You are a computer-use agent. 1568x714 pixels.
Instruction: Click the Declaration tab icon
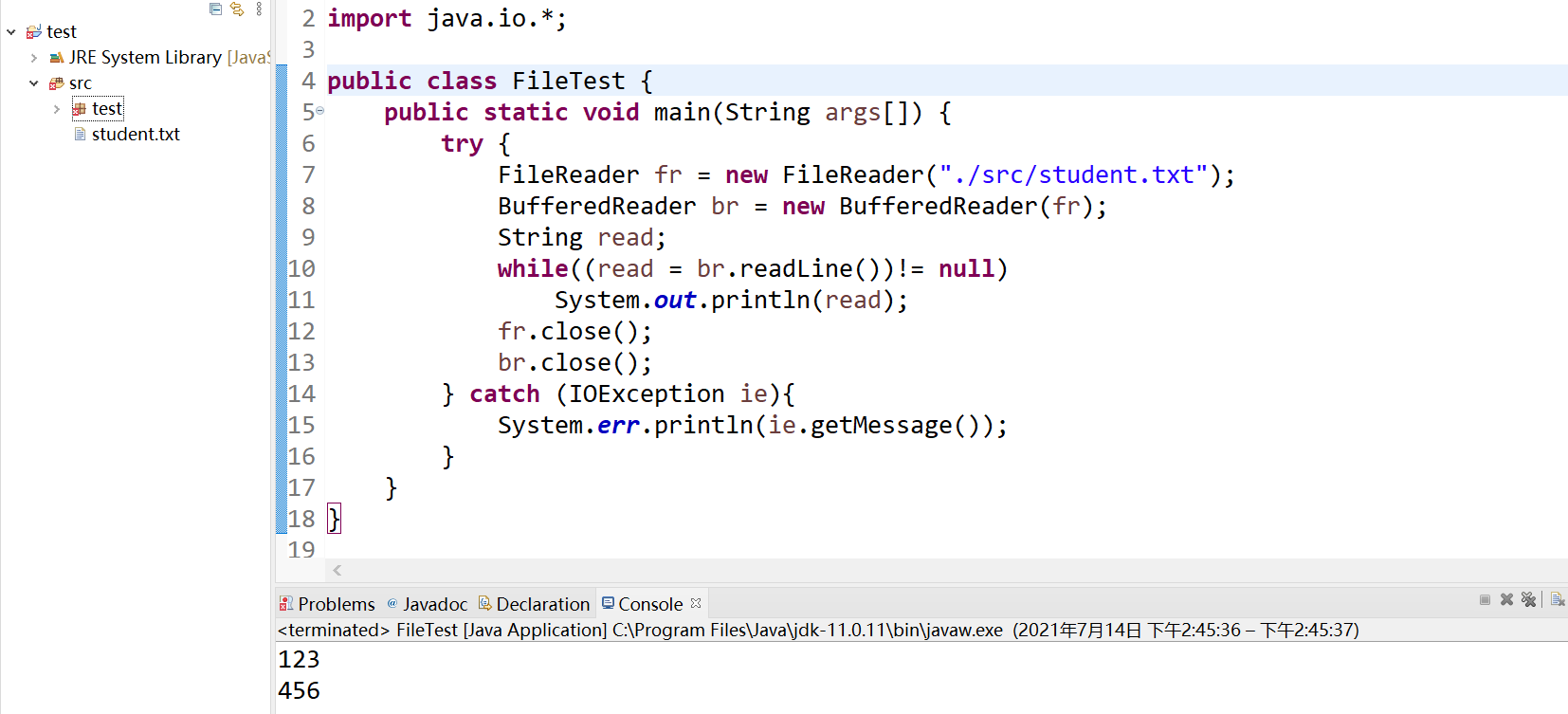[484, 603]
